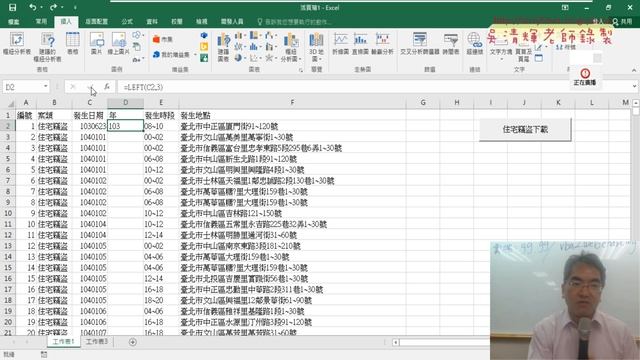Click the Share (共用) button
Screen dimensions: 640x360
pyautogui.click(x=622, y=21)
